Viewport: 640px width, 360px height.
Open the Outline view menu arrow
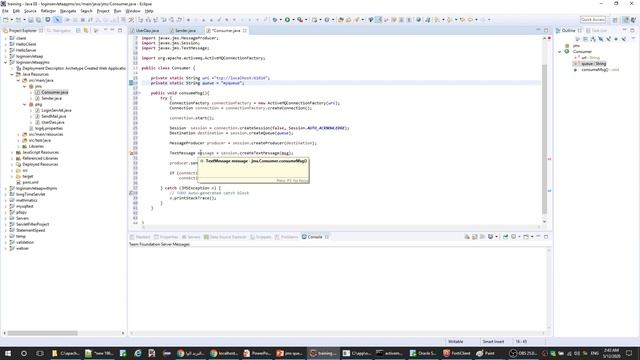pos(633,39)
